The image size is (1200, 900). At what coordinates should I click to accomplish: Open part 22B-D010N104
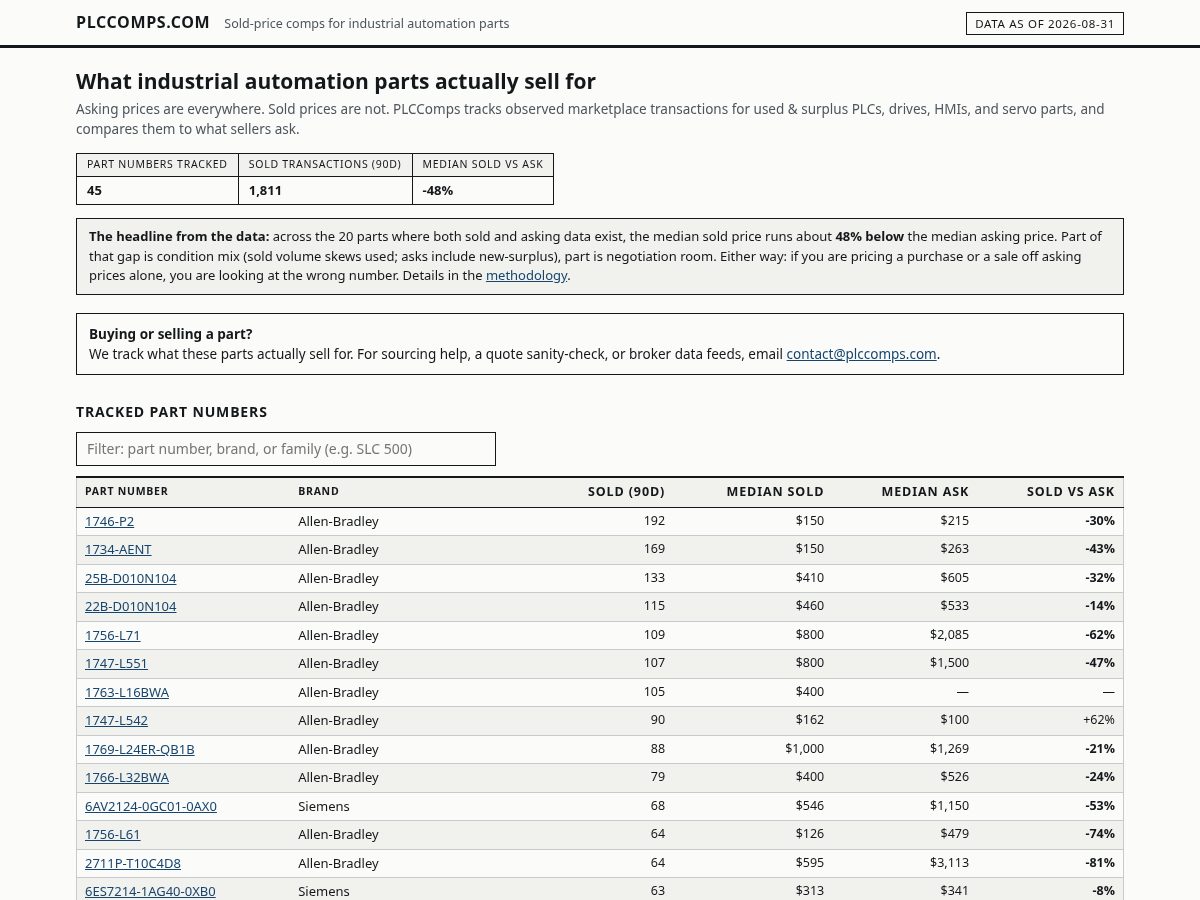click(x=130, y=606)
